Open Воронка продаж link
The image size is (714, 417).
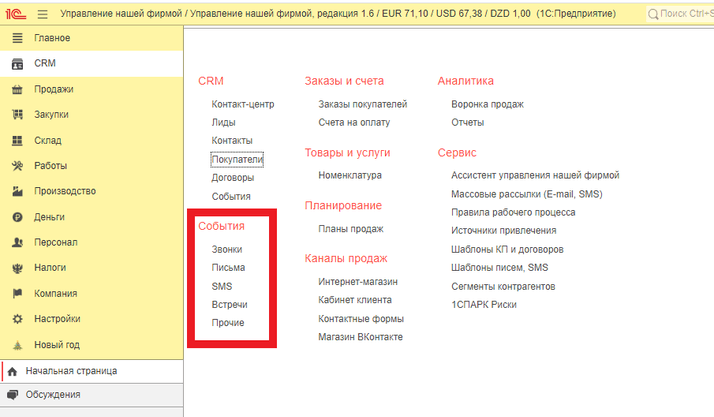pyautogui.click(x=487, y=104)
